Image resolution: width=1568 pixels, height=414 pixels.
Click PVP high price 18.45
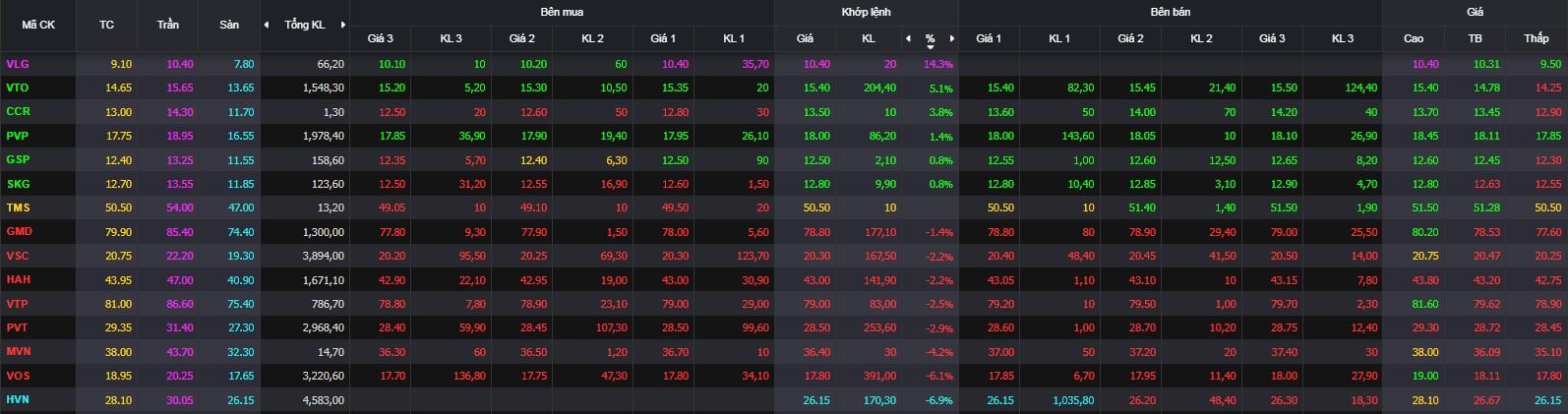click(x=1425, y=136)
